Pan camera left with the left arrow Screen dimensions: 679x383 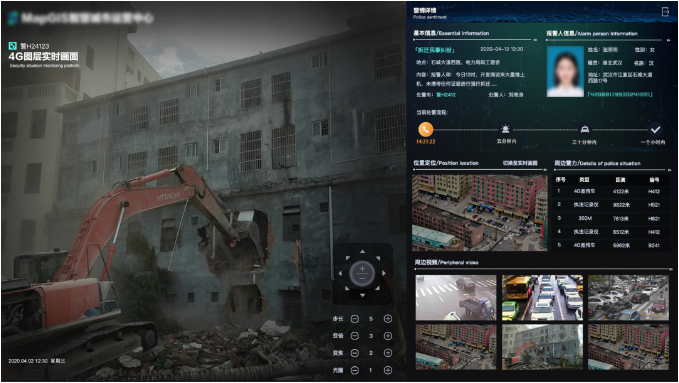[x=340, y=273]
